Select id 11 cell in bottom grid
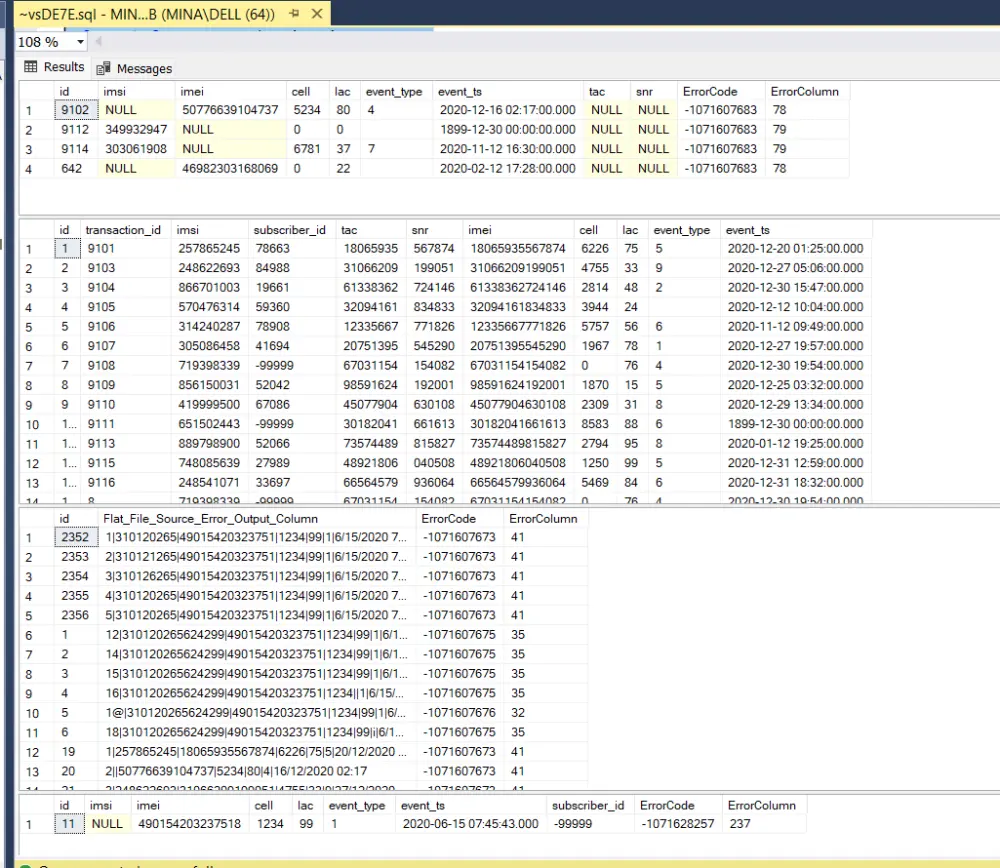 click(x=68, y=823)
